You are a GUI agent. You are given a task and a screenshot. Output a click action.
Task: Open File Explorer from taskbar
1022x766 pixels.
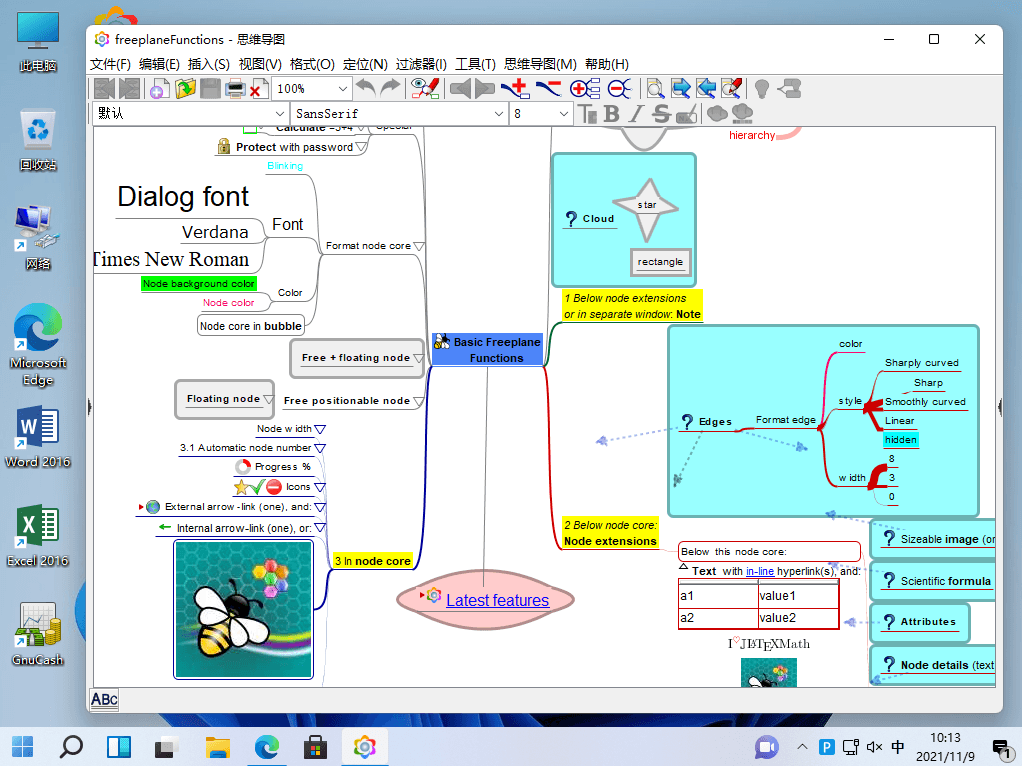tap(218, 747)
